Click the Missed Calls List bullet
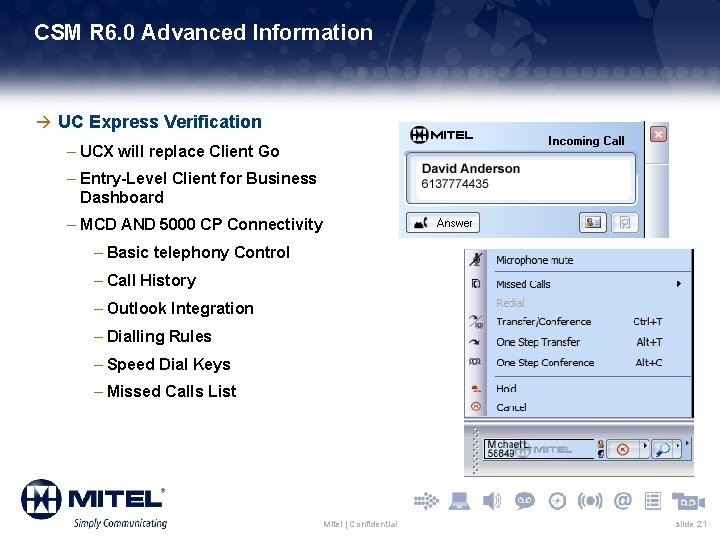 click(x=171, y=391)
